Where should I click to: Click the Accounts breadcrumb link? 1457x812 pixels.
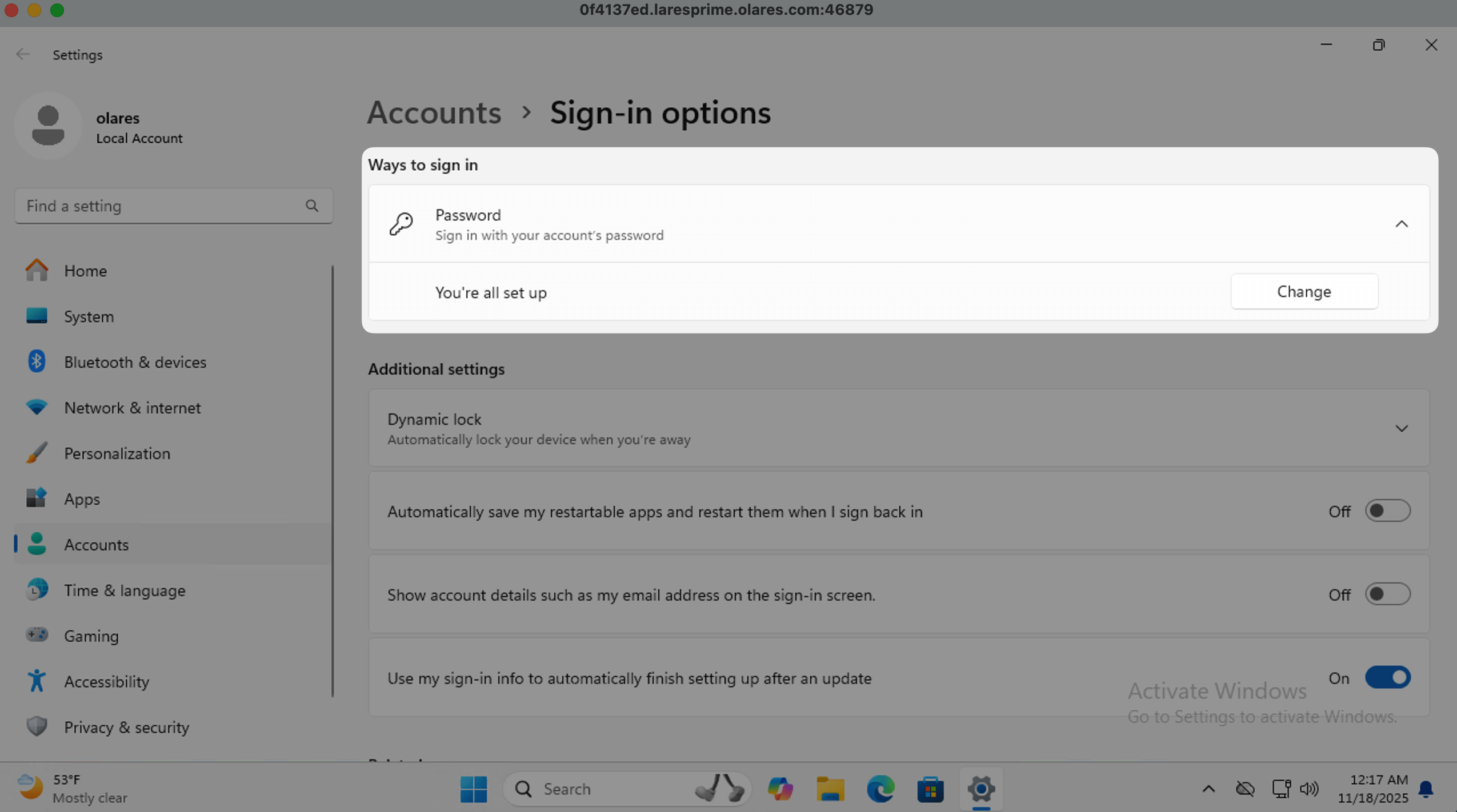pos(434,113)
